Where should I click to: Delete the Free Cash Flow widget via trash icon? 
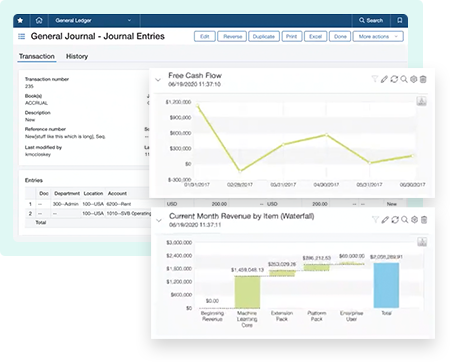(x=423, y=79)
